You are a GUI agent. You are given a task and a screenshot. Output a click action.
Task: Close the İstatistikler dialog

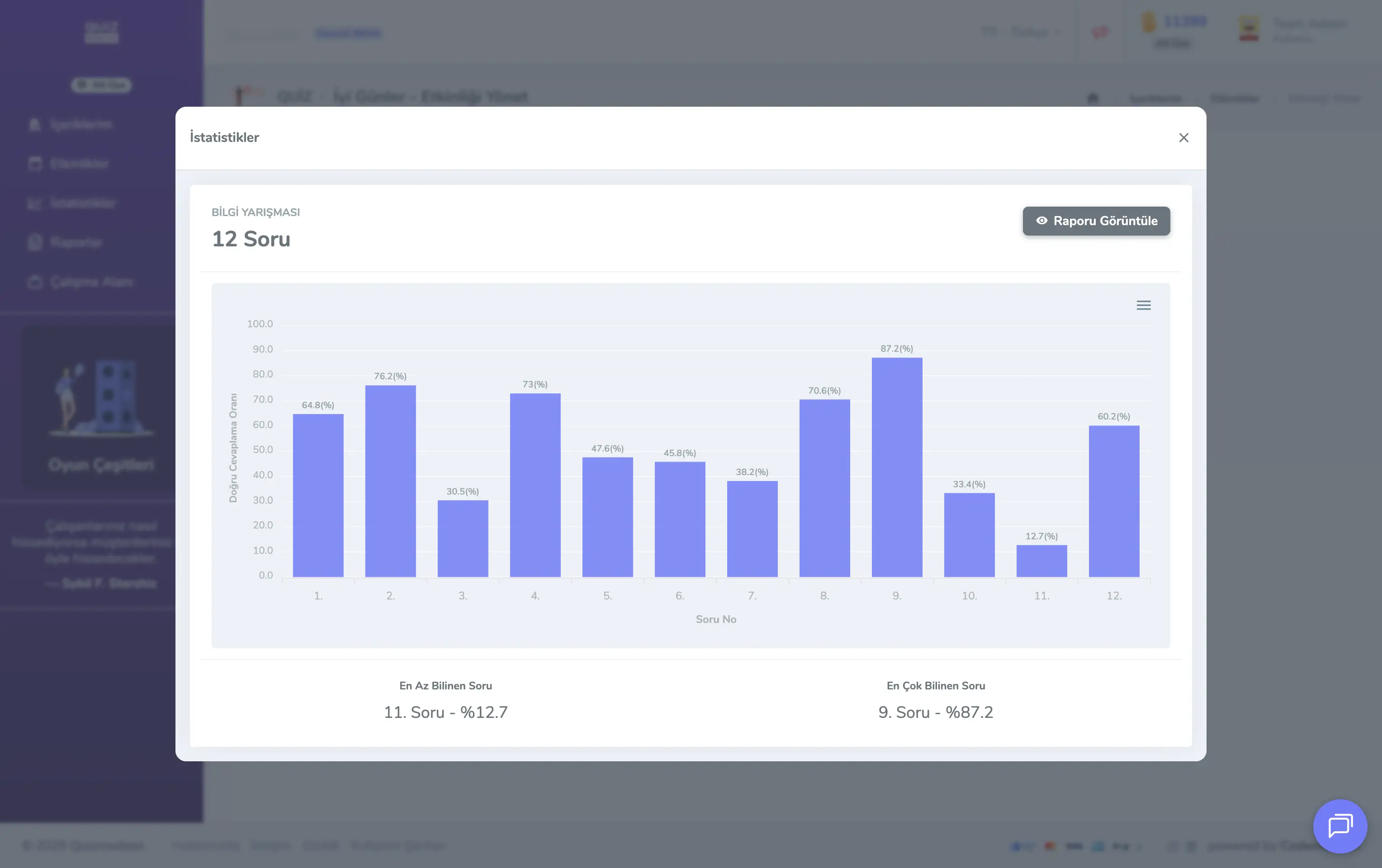pyautogui.click(x=1183, y=138)
